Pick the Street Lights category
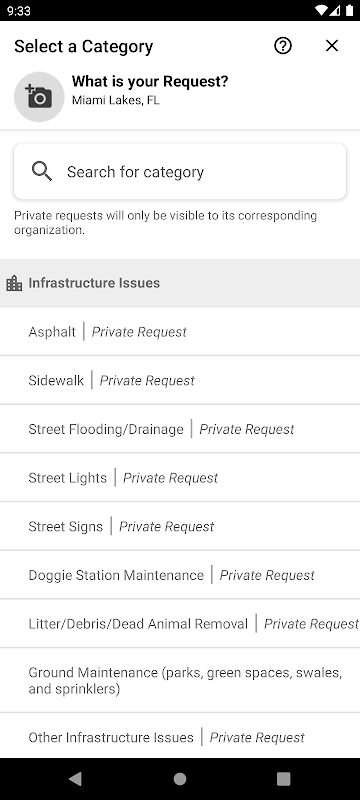Image resolution: width=360 pixels, height=800 pixels. pos(180,478)
